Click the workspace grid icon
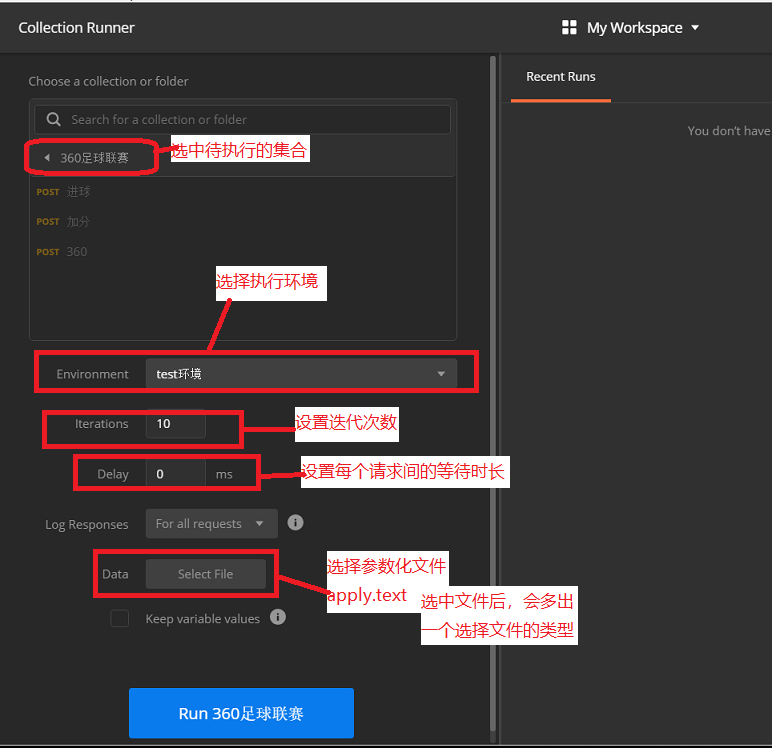The height and width of the screenshot is (748, 772). point(569,28)
